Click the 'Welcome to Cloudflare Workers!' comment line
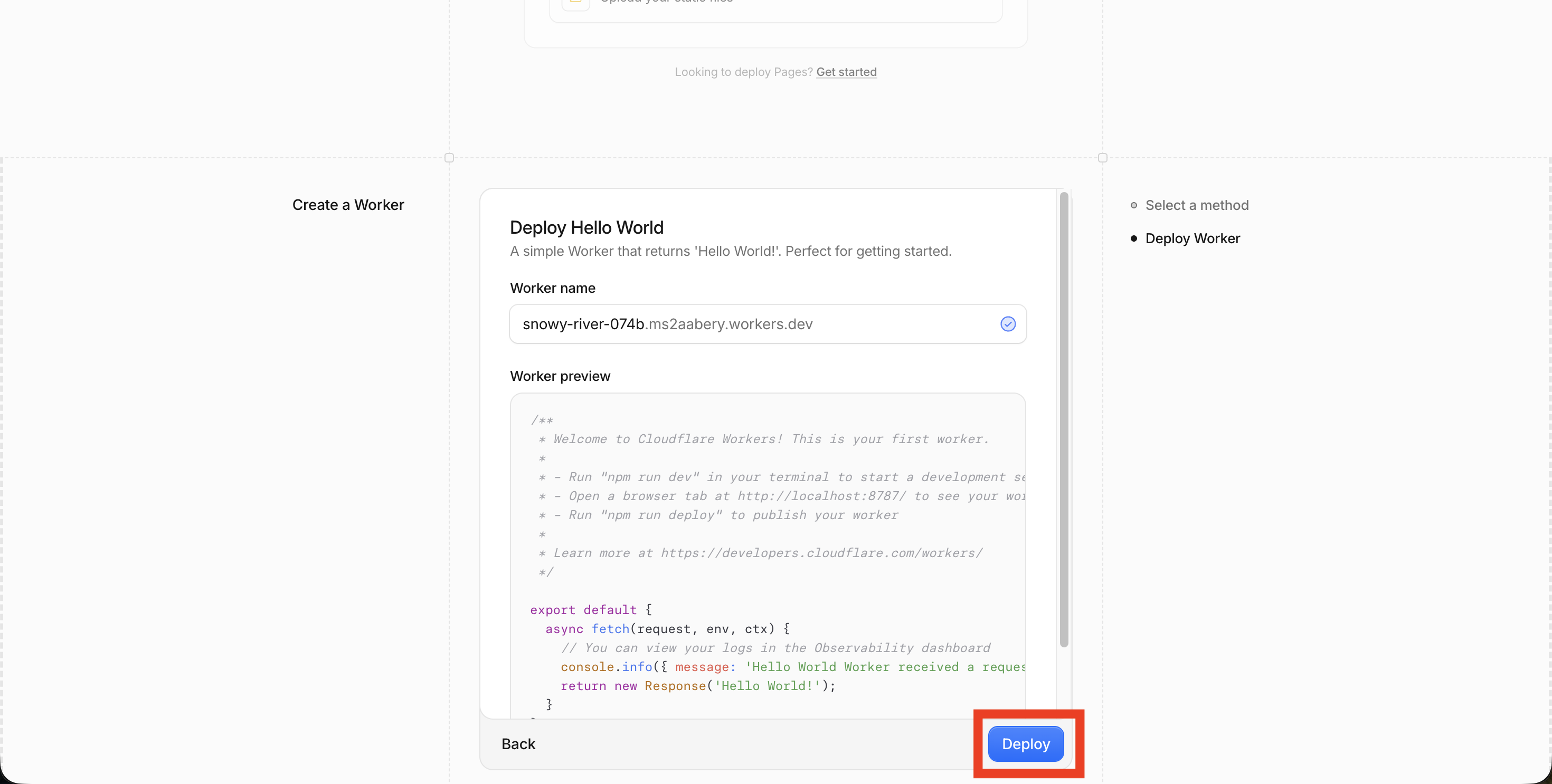The image size is (1552, 784). click(763, 439)
